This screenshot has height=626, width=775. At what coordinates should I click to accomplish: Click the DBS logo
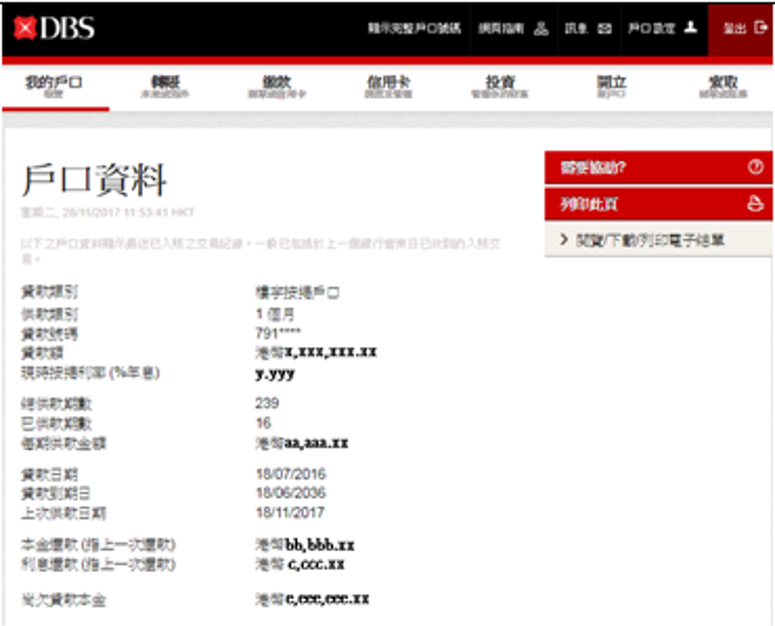click(55, 28)
